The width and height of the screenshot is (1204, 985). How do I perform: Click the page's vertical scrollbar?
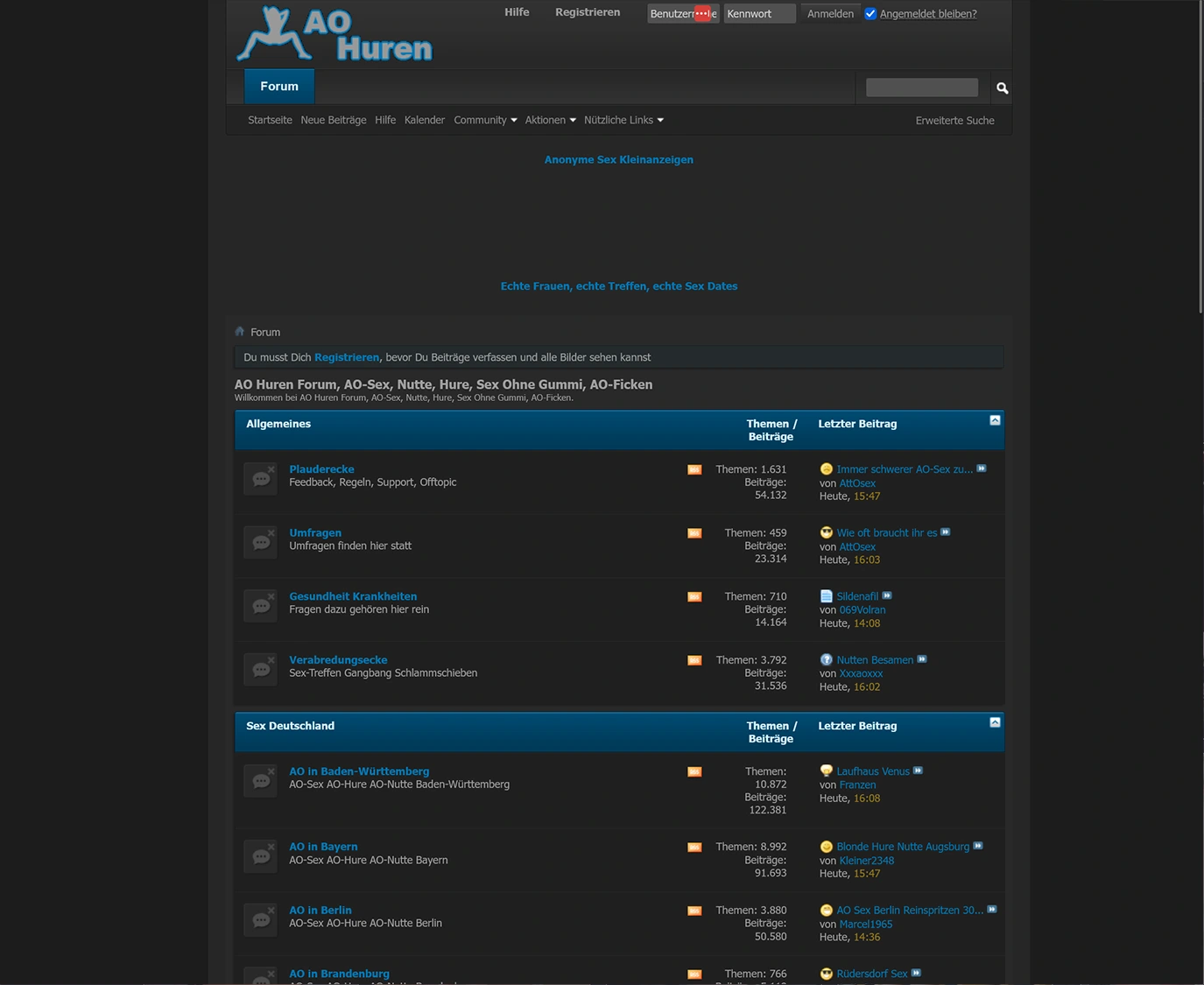coord(1200,158)
